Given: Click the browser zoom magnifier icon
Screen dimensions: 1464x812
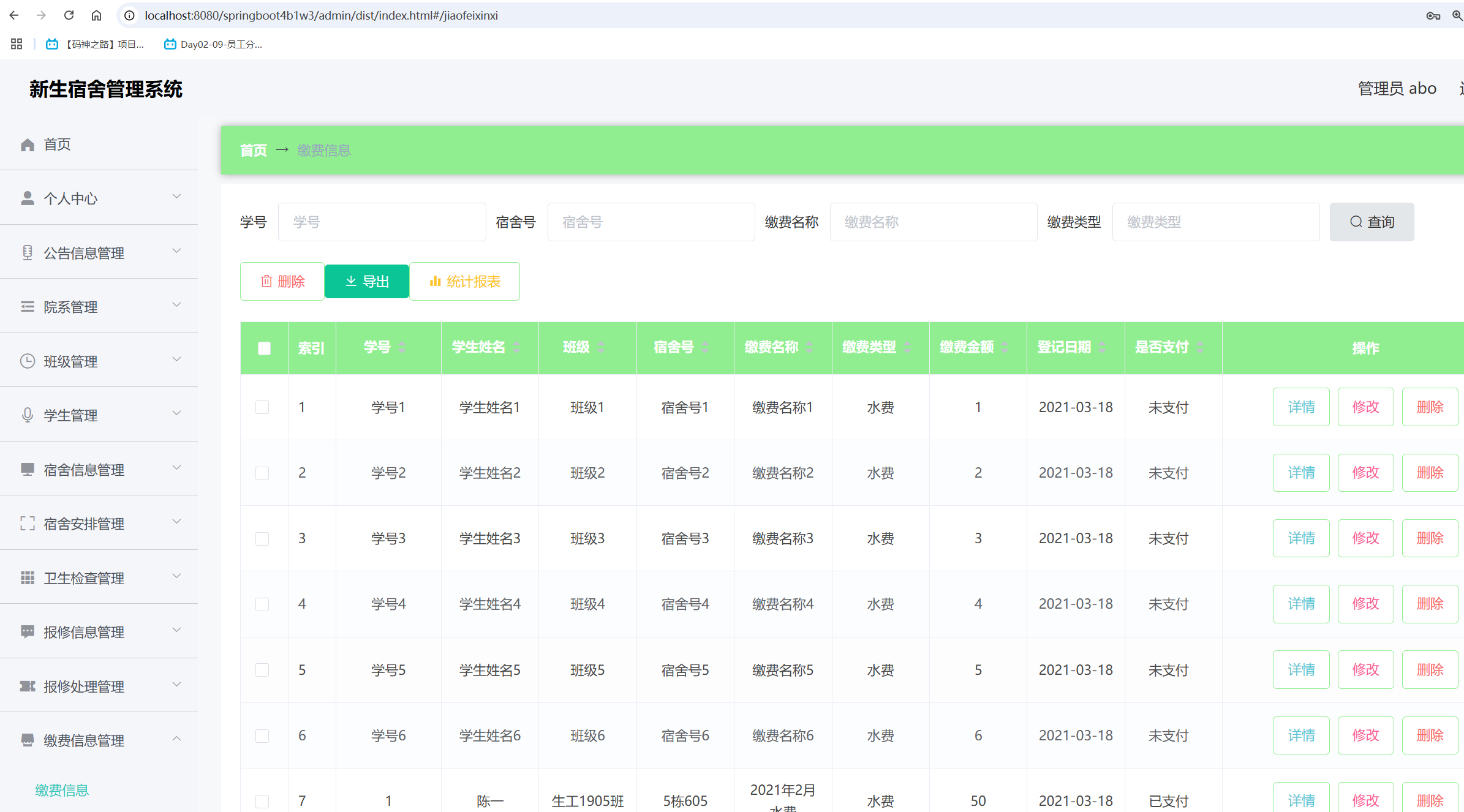Looking at the screenshot, I should (x=1457, y=15).
